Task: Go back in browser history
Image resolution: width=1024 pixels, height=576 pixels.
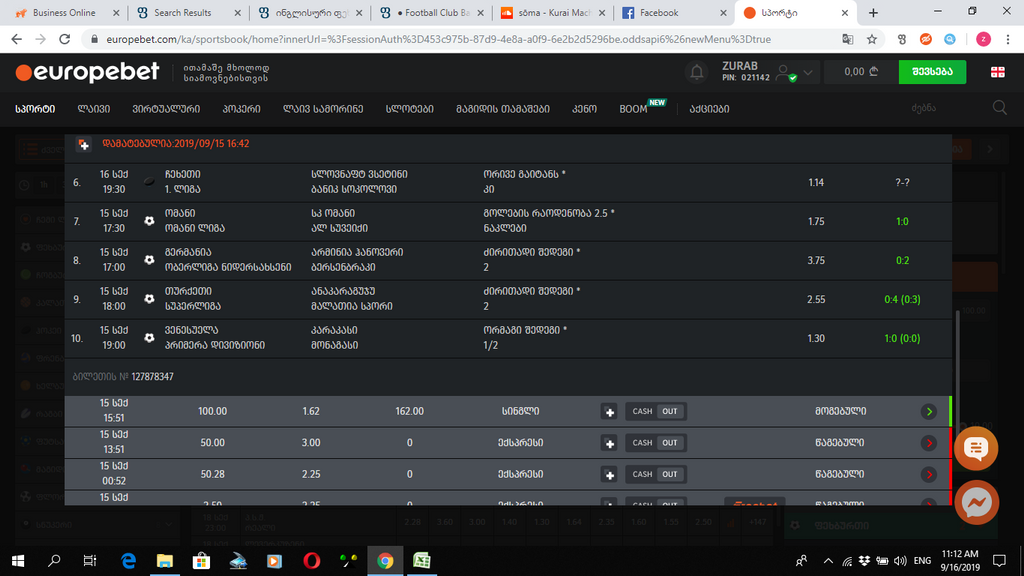Action: click(16, 39)
